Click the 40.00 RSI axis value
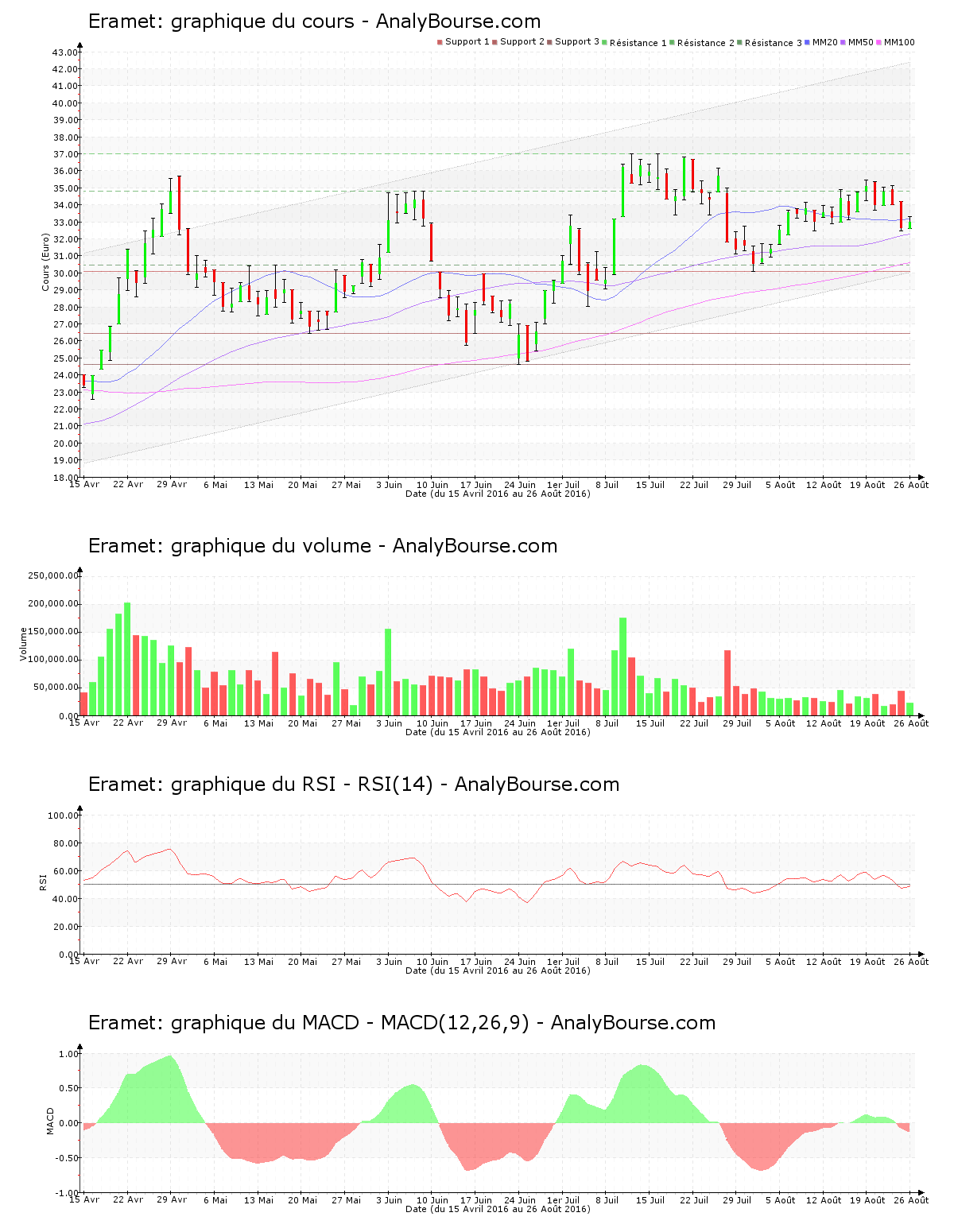Image resolution: width=954 pixels, height=1232 pixels. 65,899
